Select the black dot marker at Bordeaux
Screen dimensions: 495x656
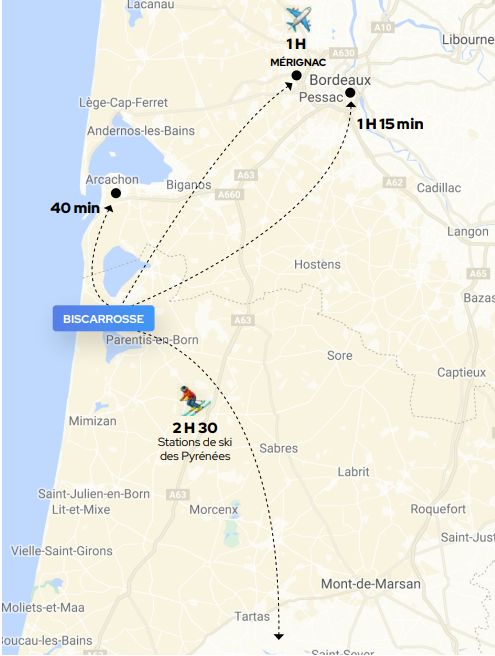(350, 92)
